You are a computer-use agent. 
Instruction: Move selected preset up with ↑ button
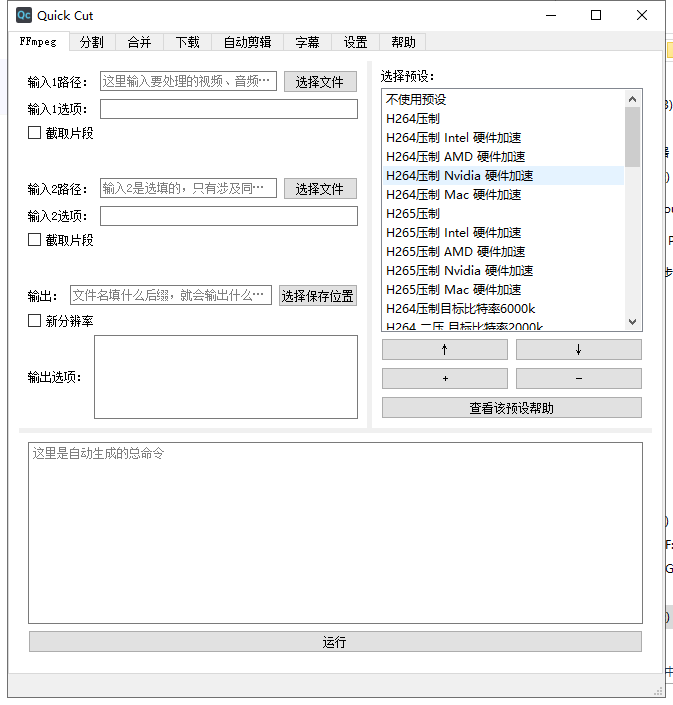(x=445, y=349)
